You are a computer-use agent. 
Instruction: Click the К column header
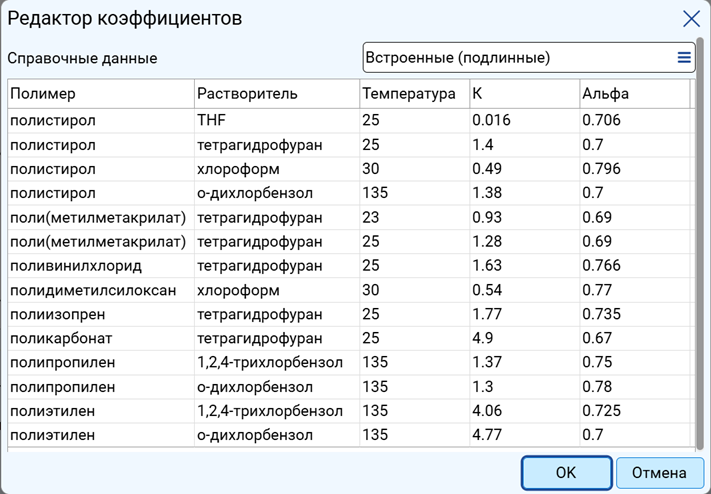coord(525,94)
